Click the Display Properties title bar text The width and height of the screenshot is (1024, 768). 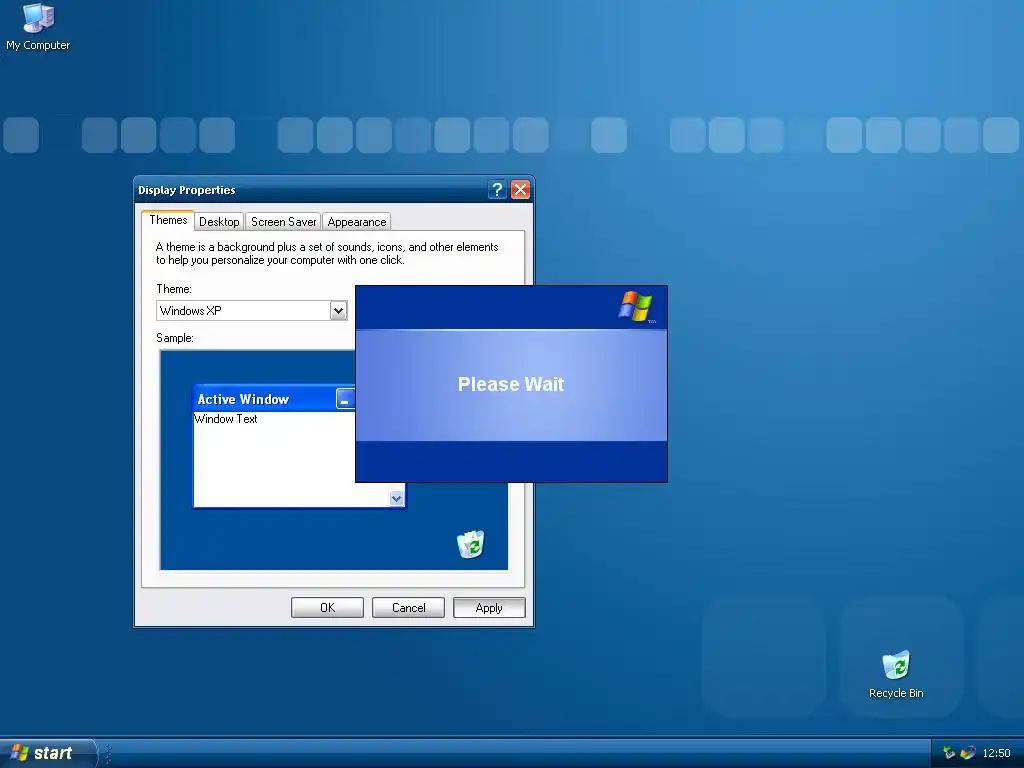point(187,190)
